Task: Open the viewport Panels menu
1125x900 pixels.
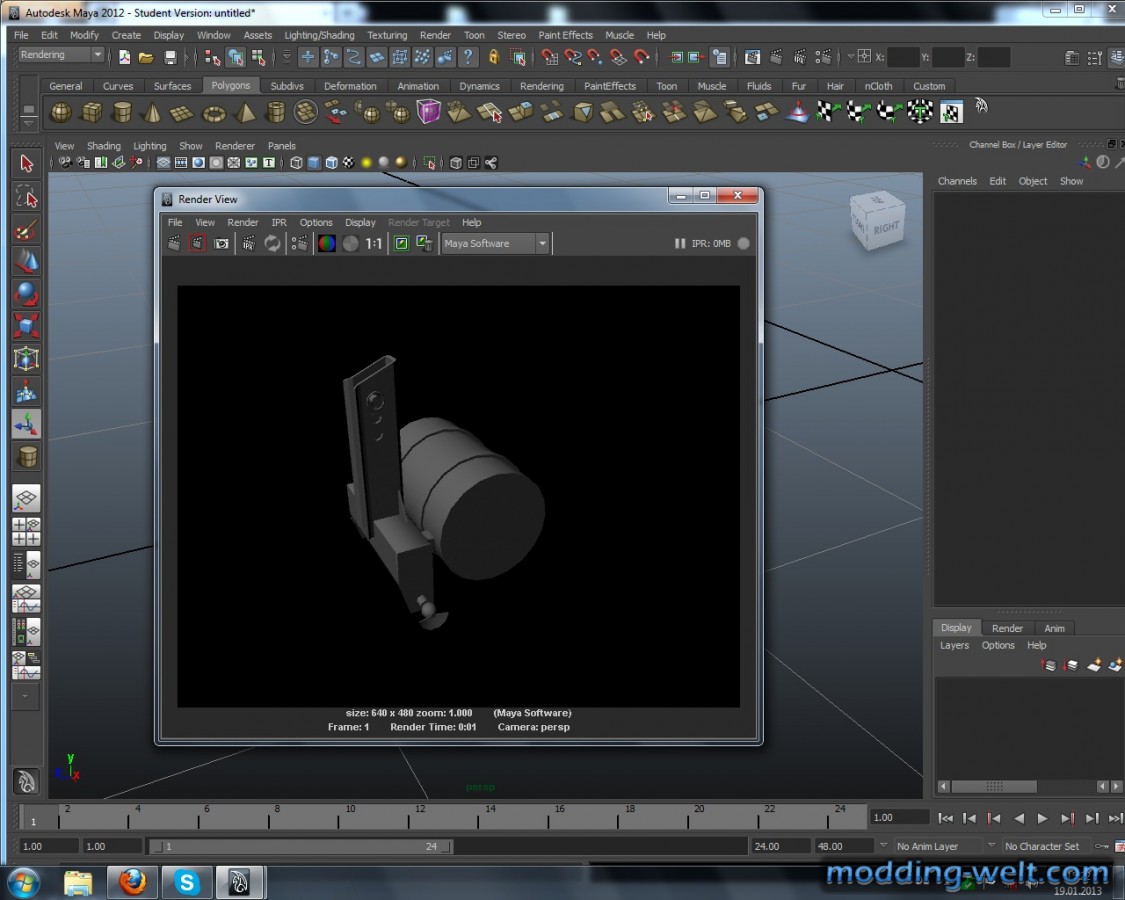Action: click(x=281, y=146)
